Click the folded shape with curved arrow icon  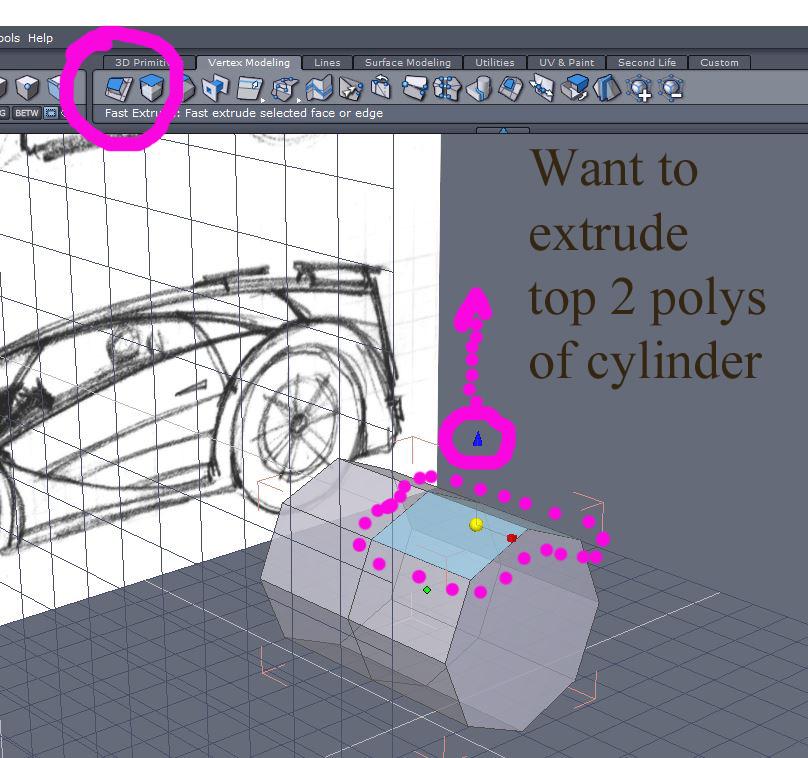click(x=381, y=87)
